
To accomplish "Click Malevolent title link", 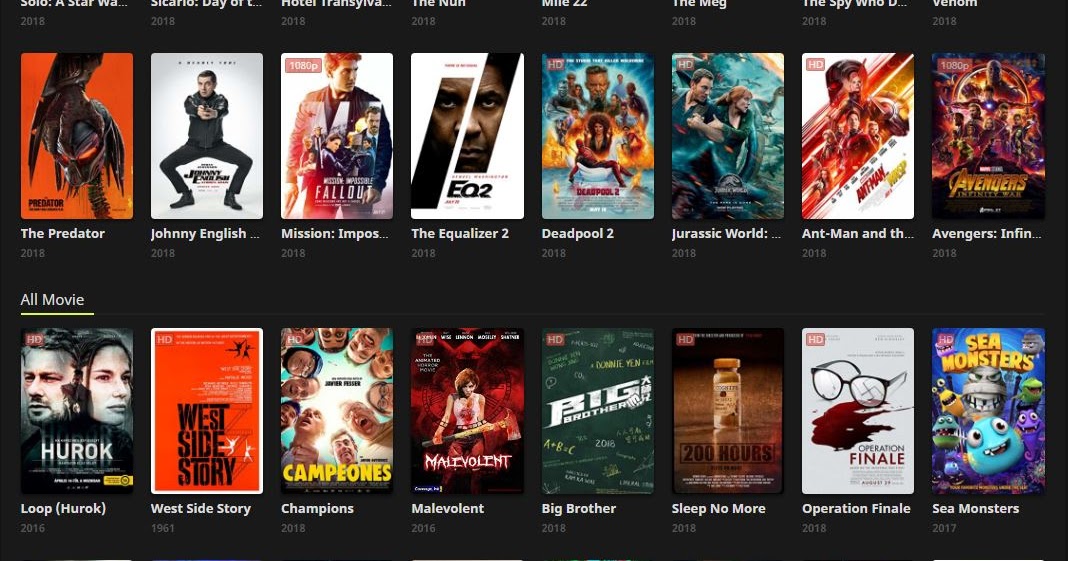I will (x=447, y=508).
